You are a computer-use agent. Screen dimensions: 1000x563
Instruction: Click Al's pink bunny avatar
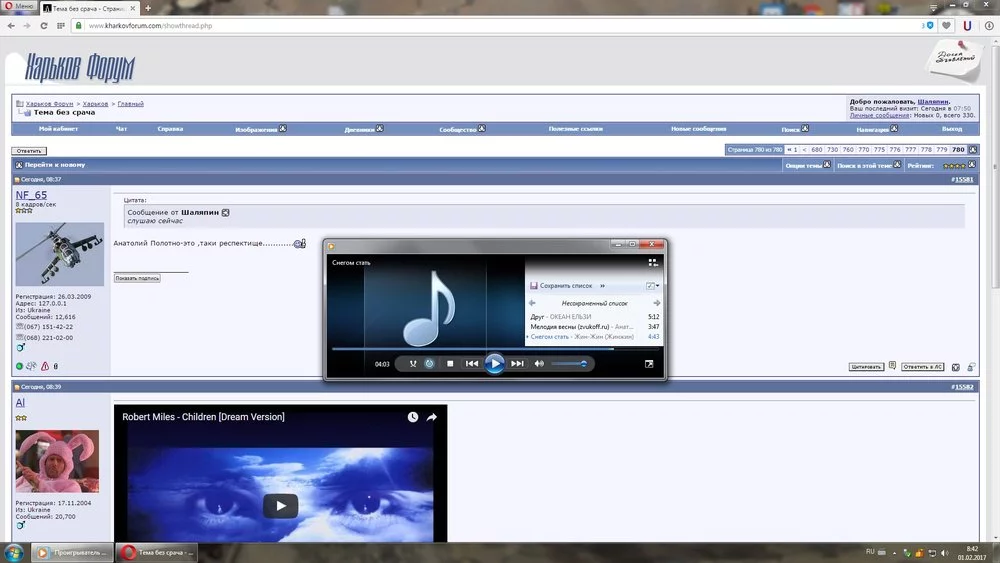click(57, 460)
